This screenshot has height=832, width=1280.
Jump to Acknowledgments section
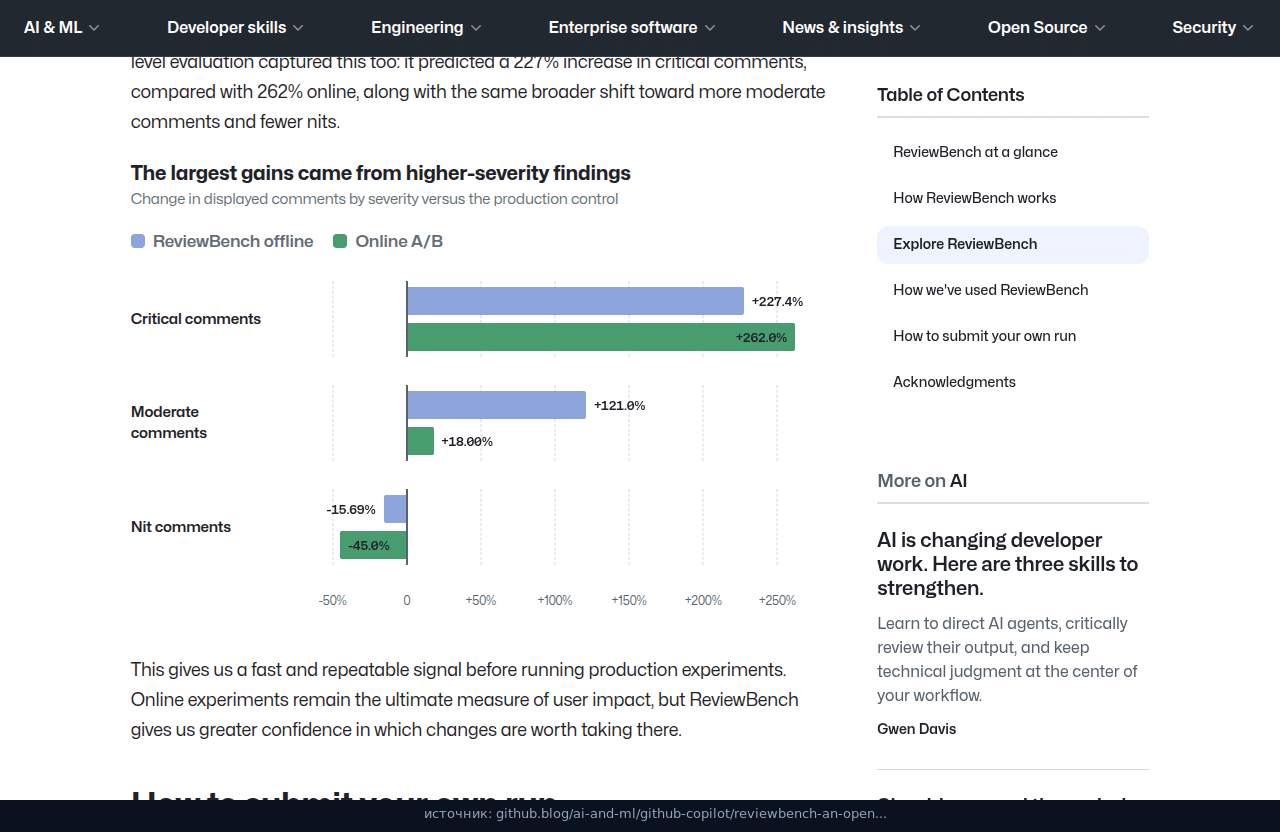point(954,382)
